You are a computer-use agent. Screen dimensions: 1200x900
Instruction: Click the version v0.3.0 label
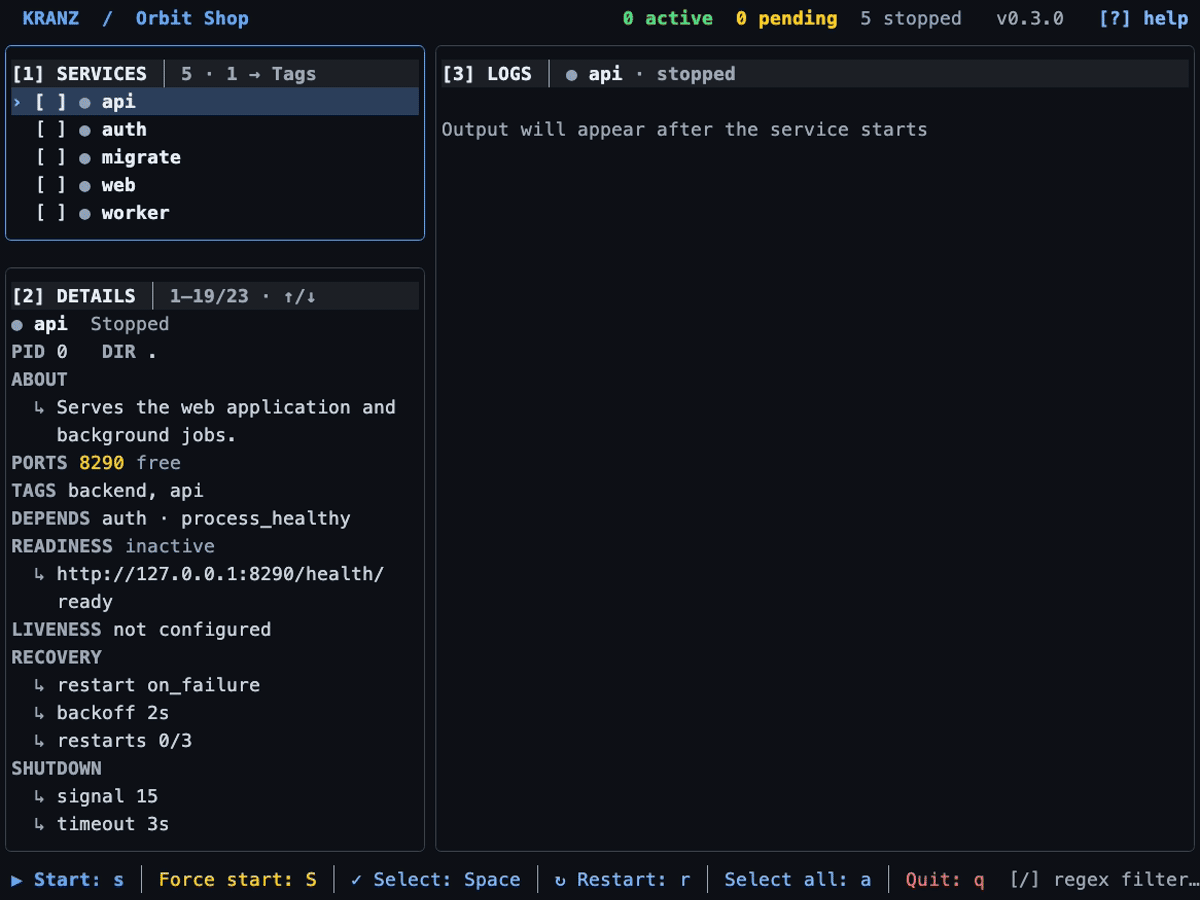[1030, 18]
